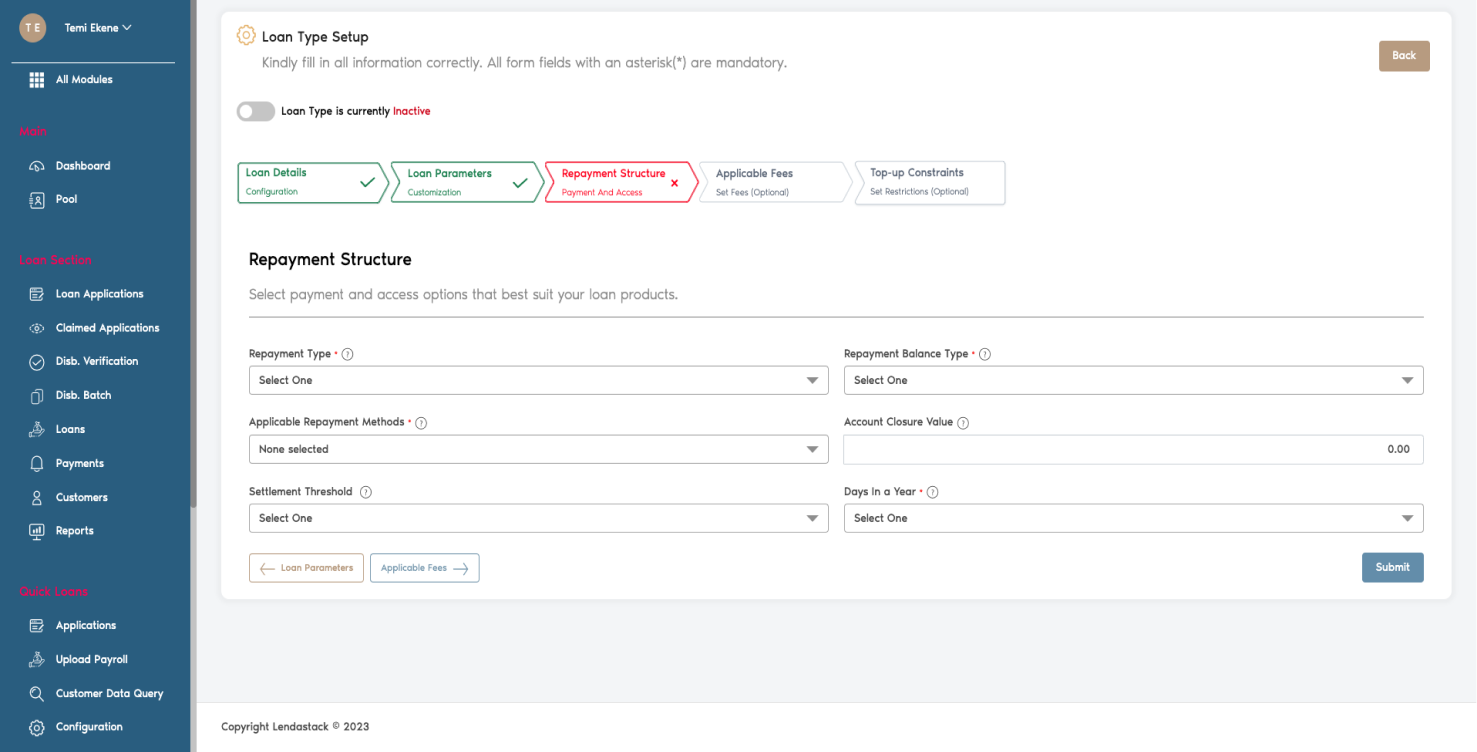Select the Dashboard sidebar icon
Viewport: 1477px width, 752px height.
36,165
